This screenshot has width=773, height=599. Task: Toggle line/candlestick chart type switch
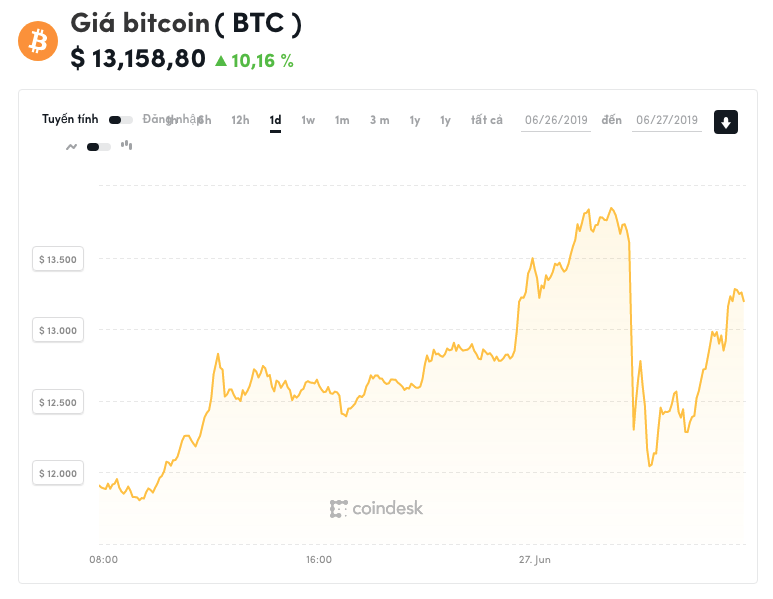pos(99,146)
